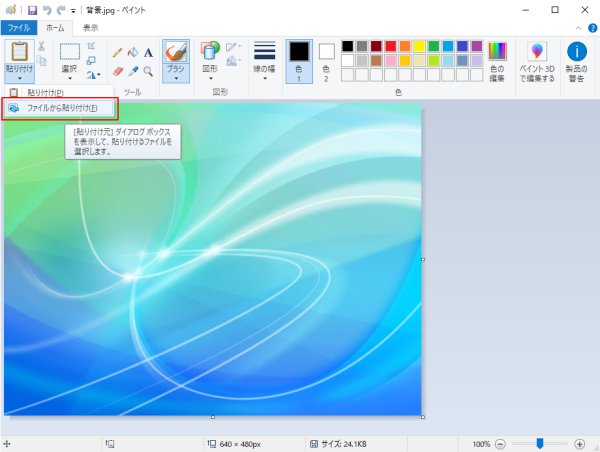Choose ファイルから貼り付け menu entry
Viewport: 600px width, 452px height.
point(60,108)
